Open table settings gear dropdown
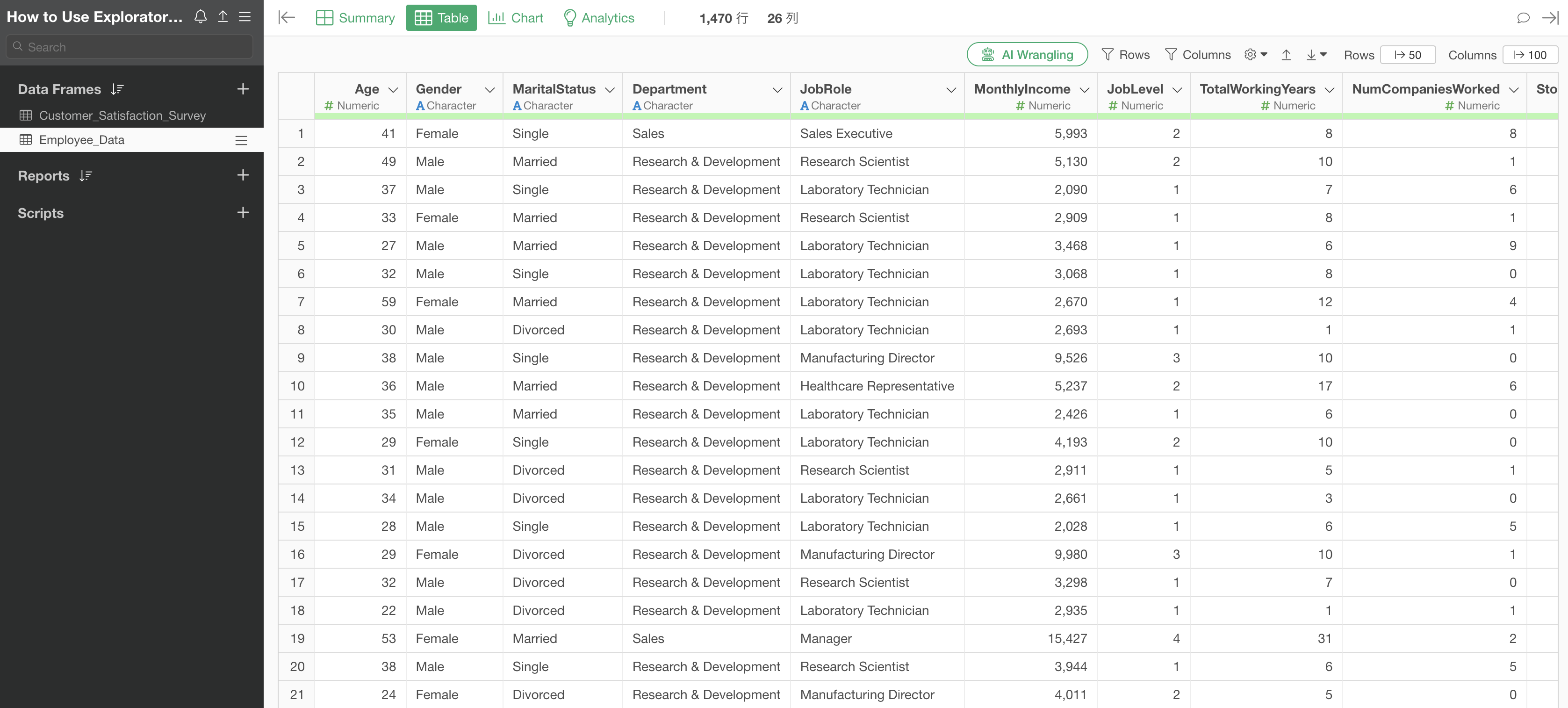Screen dimensions: 1568x708 1256,55
